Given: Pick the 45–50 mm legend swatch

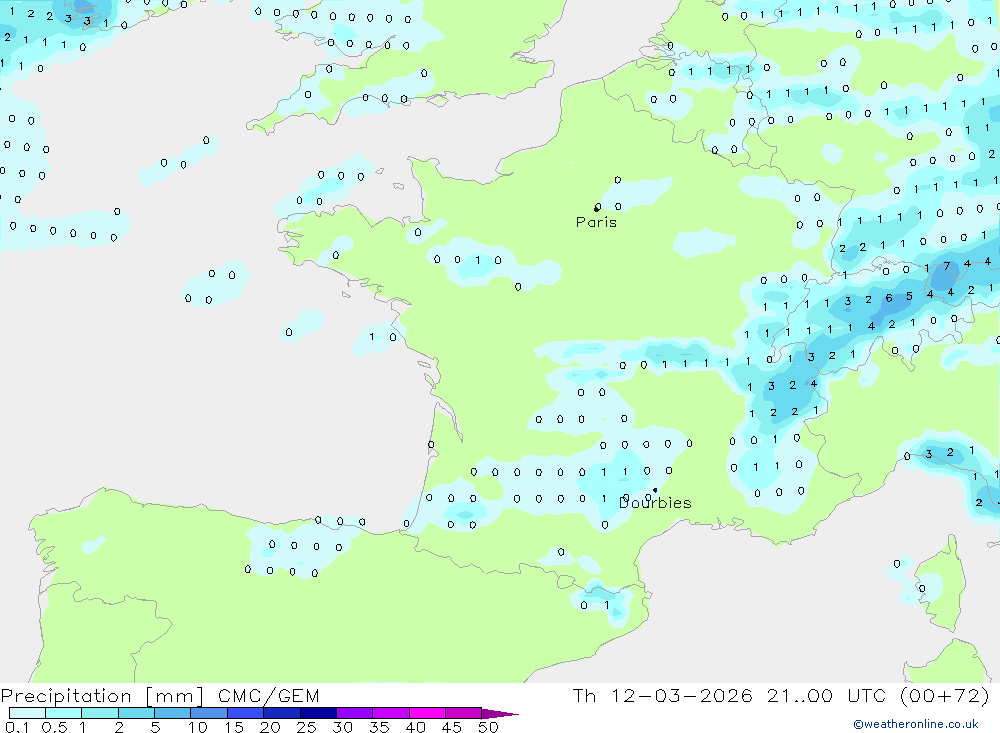Looking at the screenshot, I should coord(464,713).
